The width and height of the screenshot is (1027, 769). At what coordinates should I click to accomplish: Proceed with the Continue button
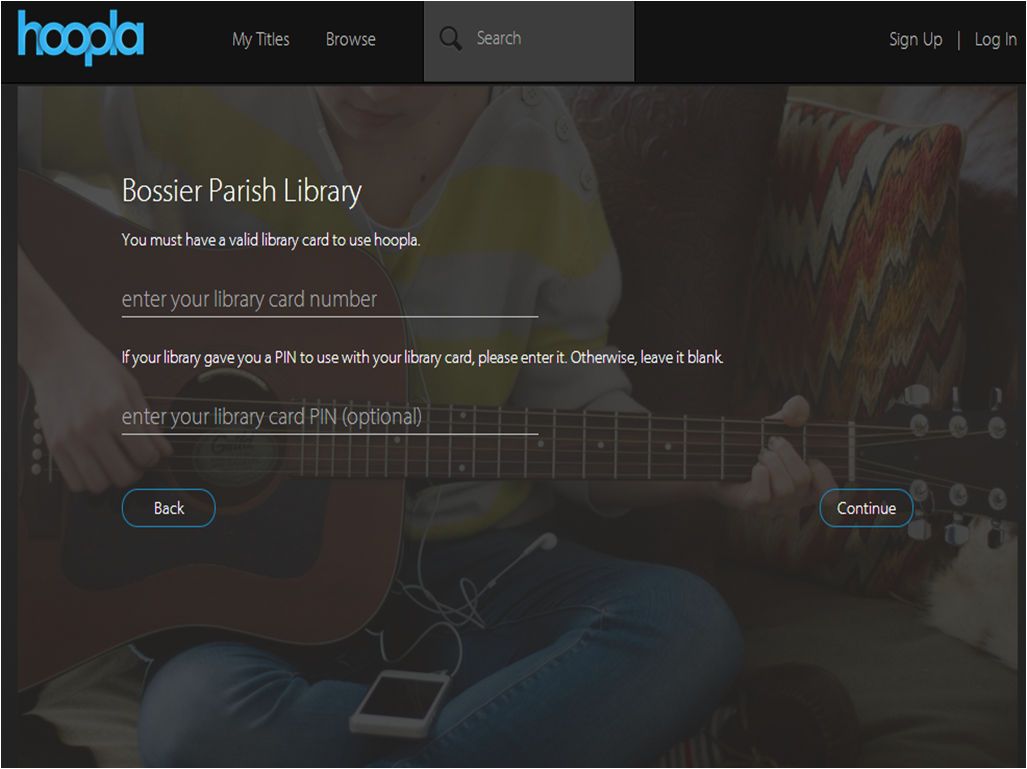[866, 508]
